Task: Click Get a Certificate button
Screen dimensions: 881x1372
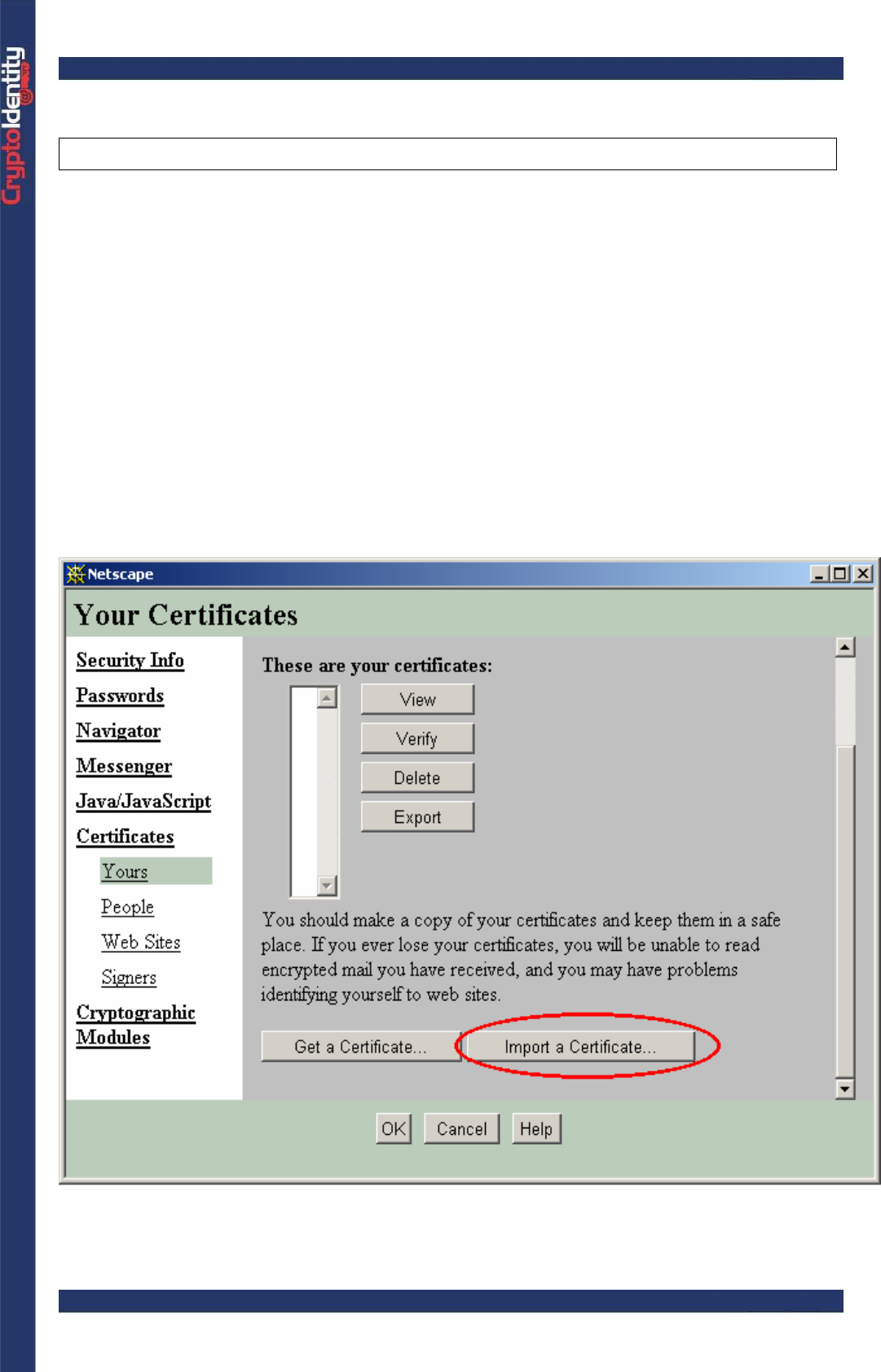Action: (361, 1047)
